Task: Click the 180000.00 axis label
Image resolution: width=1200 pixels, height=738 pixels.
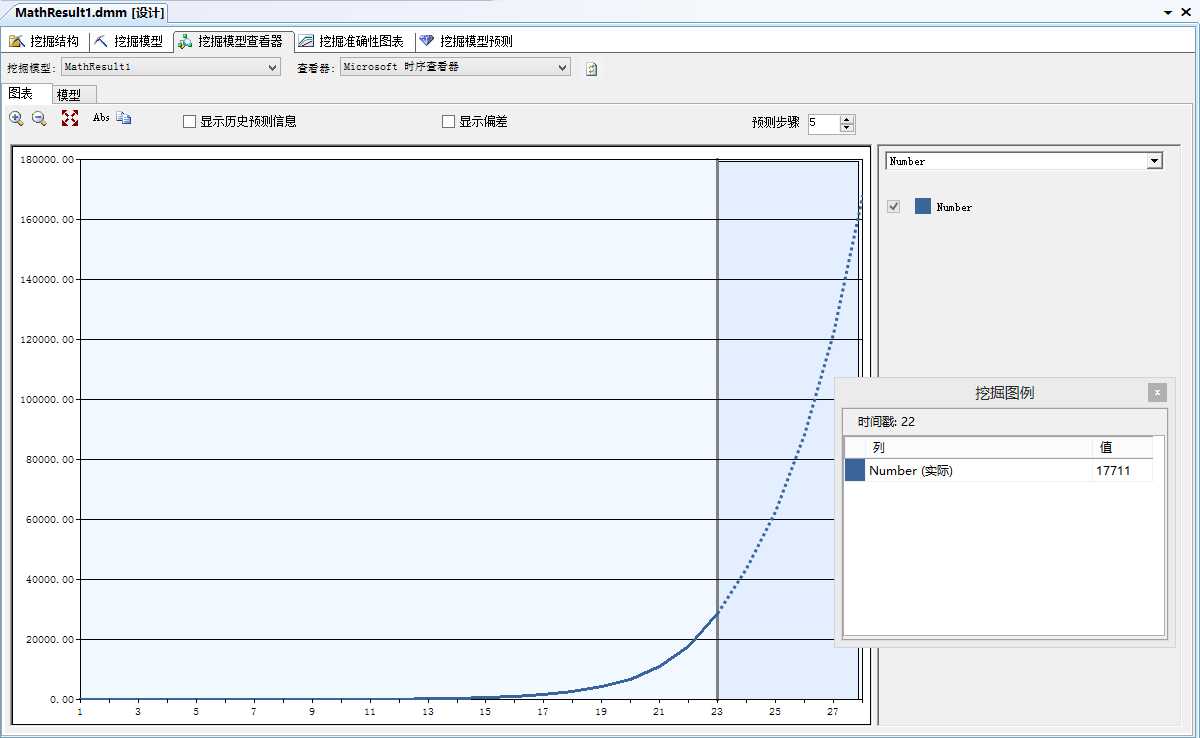Action: (48, 160)
